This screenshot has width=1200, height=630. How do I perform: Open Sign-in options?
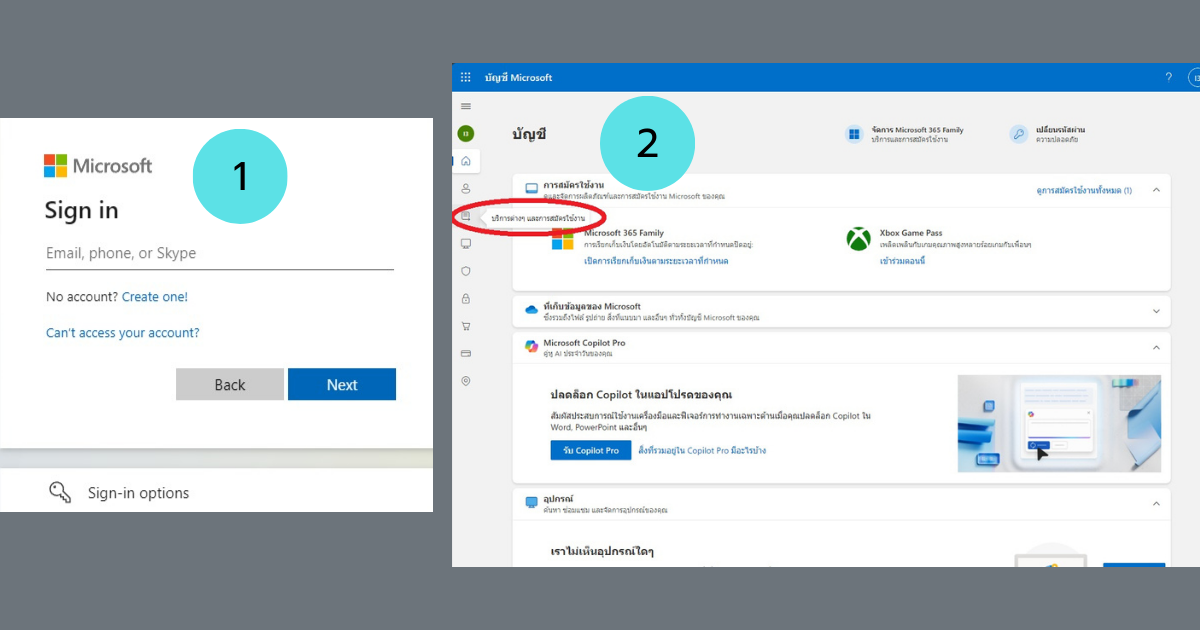click(138, 493)
